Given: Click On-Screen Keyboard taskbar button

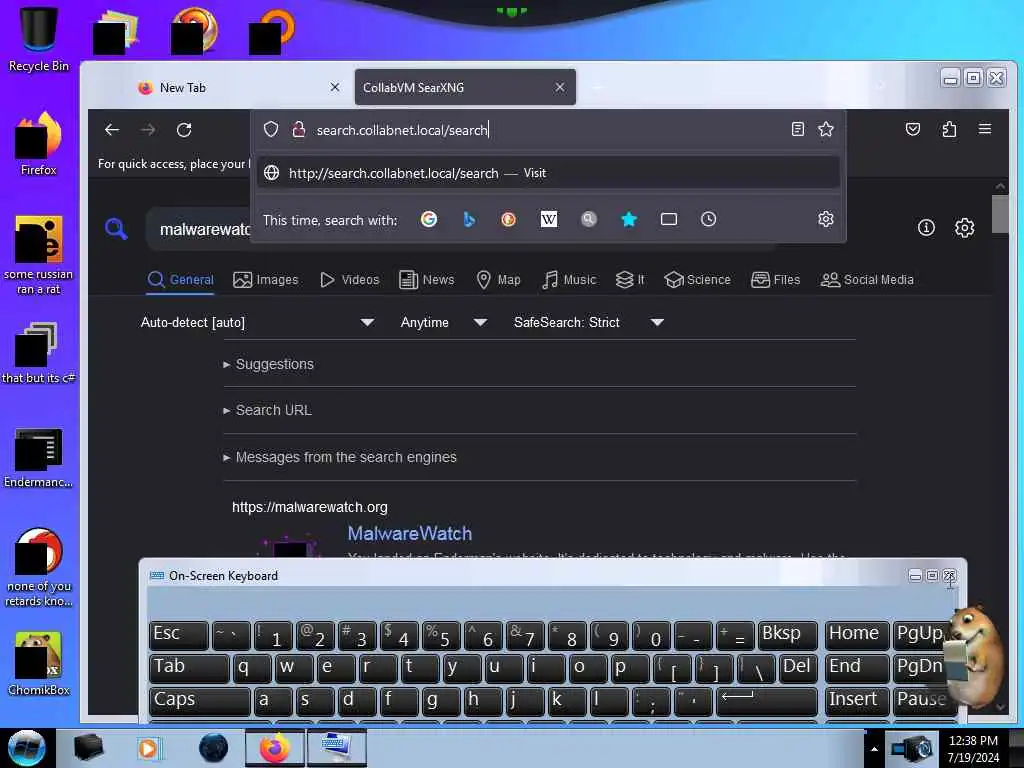Looking at the screenshot, I should (336, 748).
